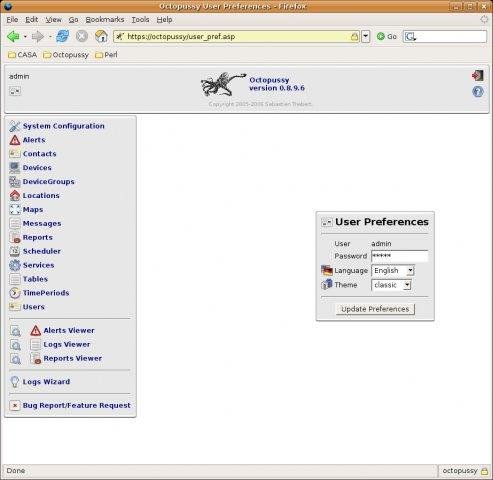Open the System Configuration link
Viewport: 493px width, 480px height.
pos(63,126)
